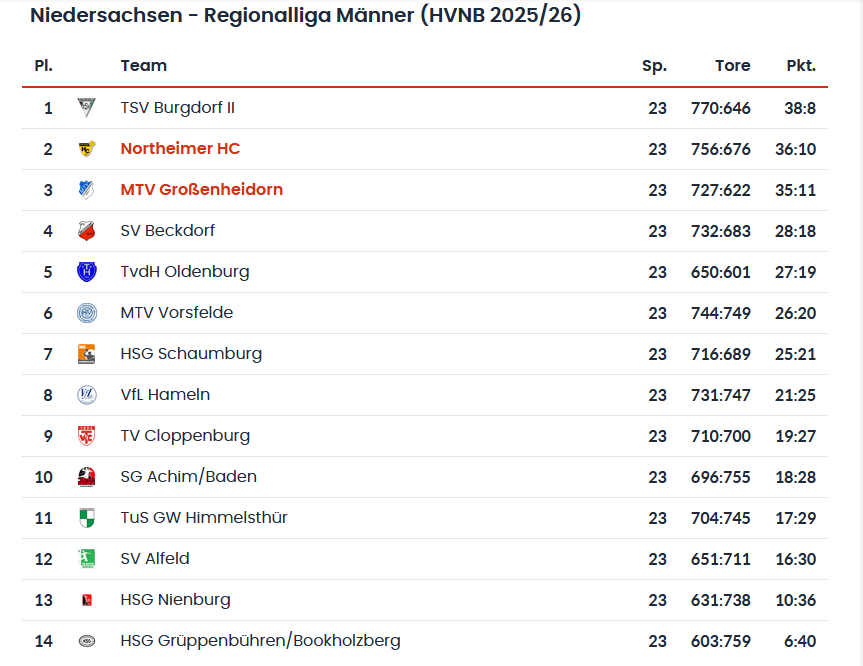Image resolution: width=863 pixels, height=666 pixels.
Task: Select the TSV Burgdorf II team name
Action: click(177, 108)
